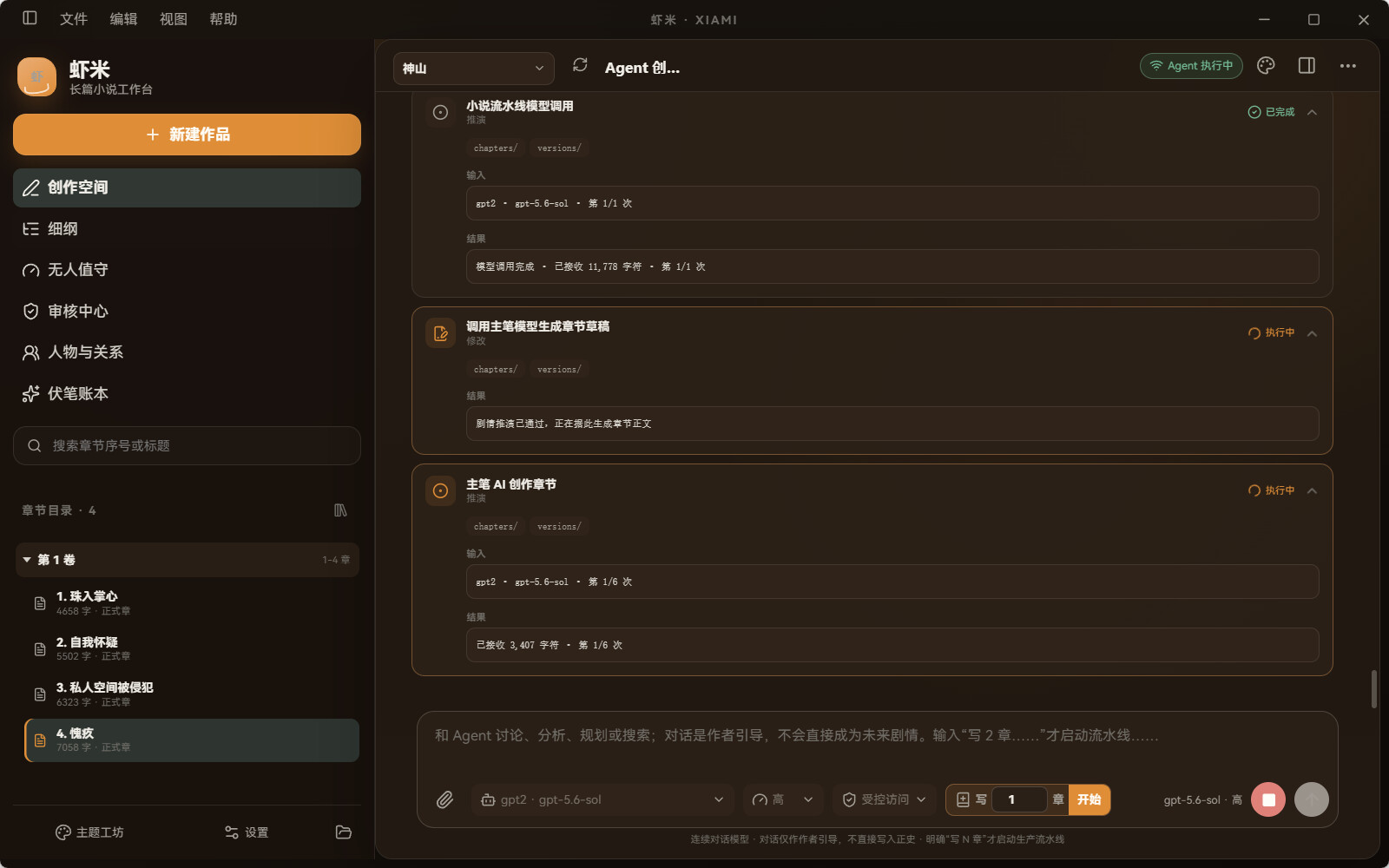1389x868 pixels.
Task: Click chapters/ tag in 小说流水线模型调用 card
Action: [x=495, y=148]
